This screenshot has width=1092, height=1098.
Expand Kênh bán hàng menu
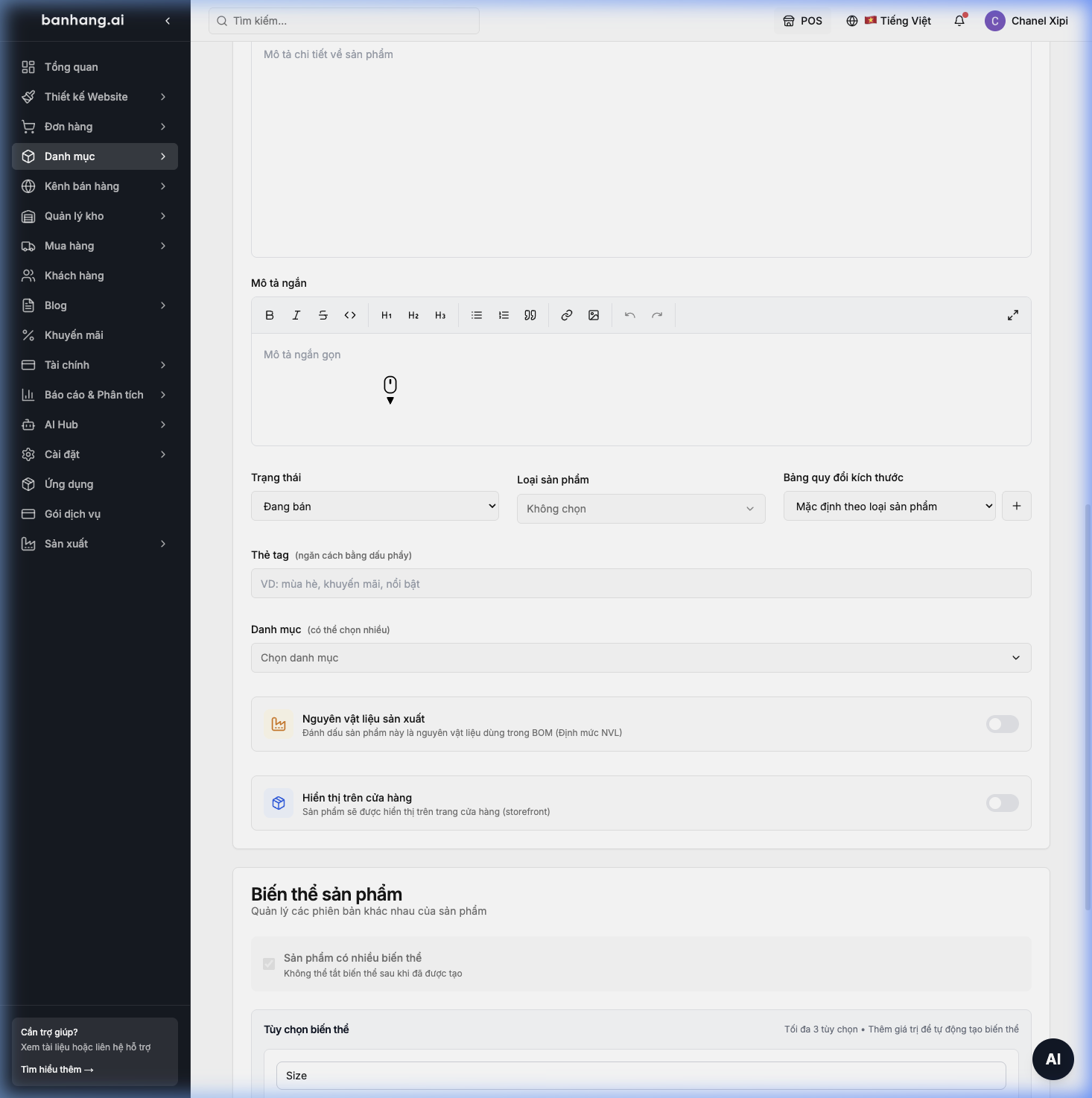tap(95, 186)
